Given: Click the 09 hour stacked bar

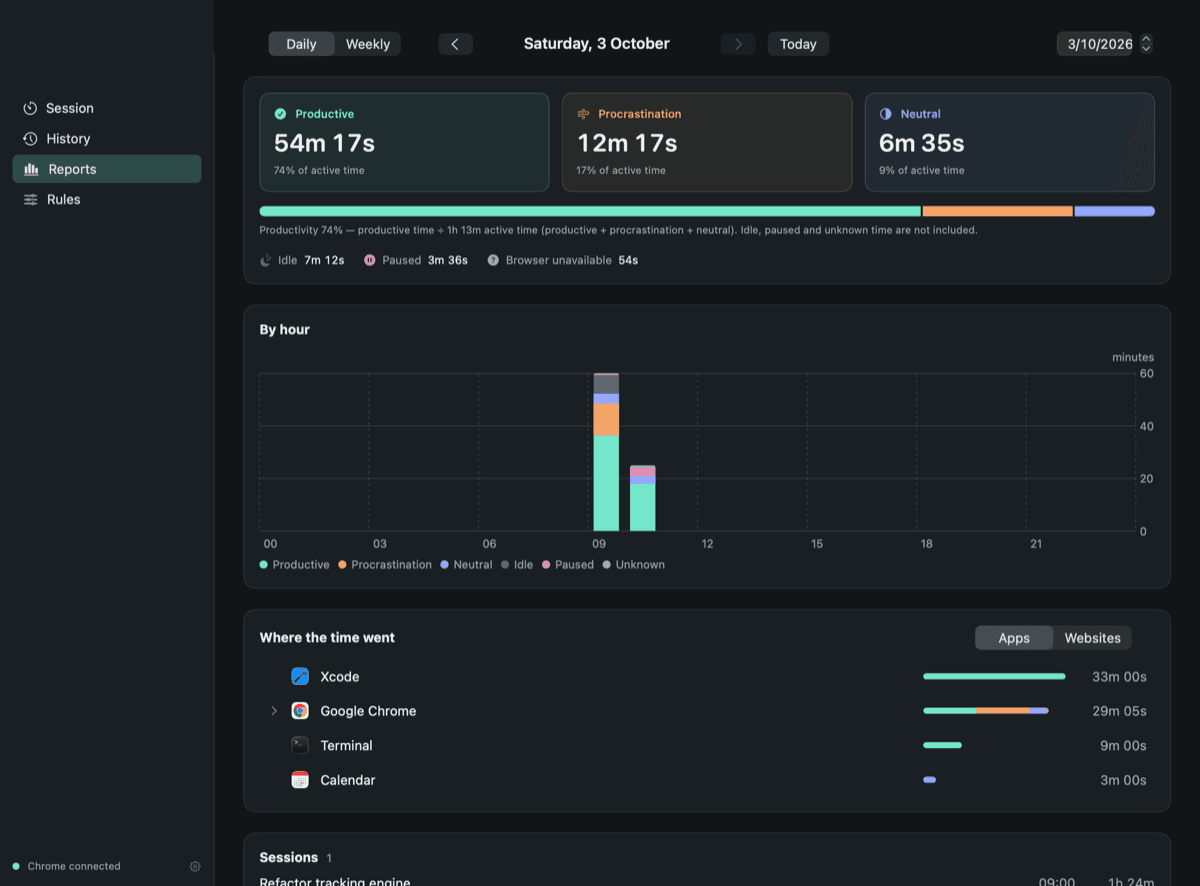Looking at the screenshot, I should [x=606, y=452].
